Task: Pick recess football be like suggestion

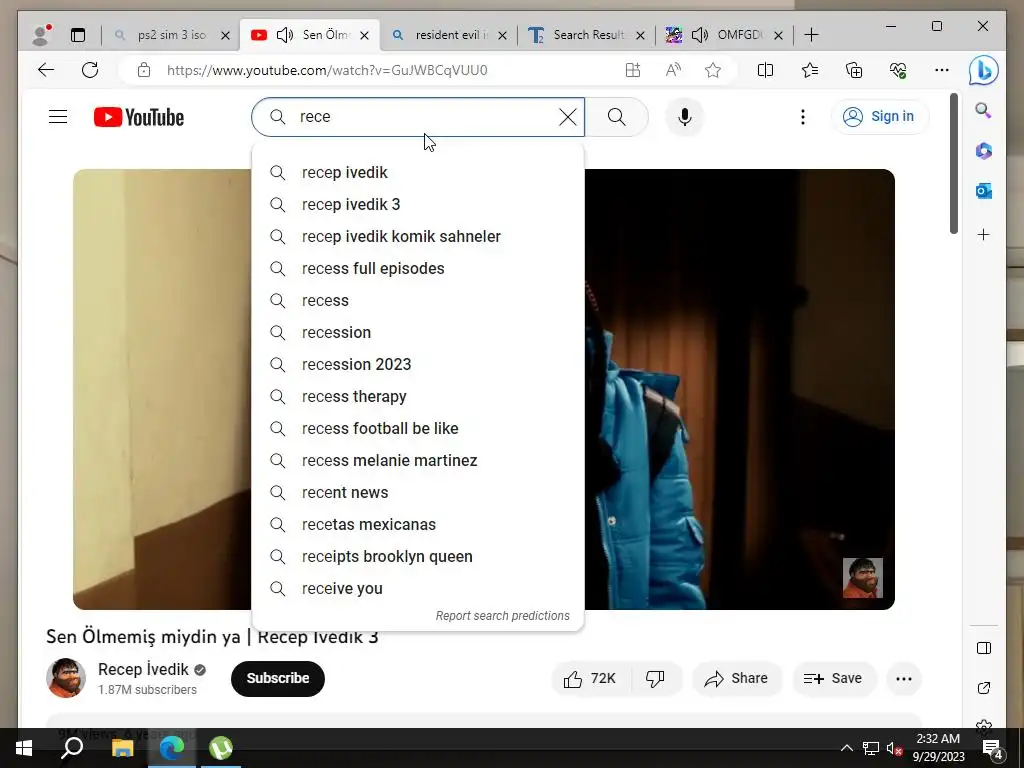Action: [418, 428]
